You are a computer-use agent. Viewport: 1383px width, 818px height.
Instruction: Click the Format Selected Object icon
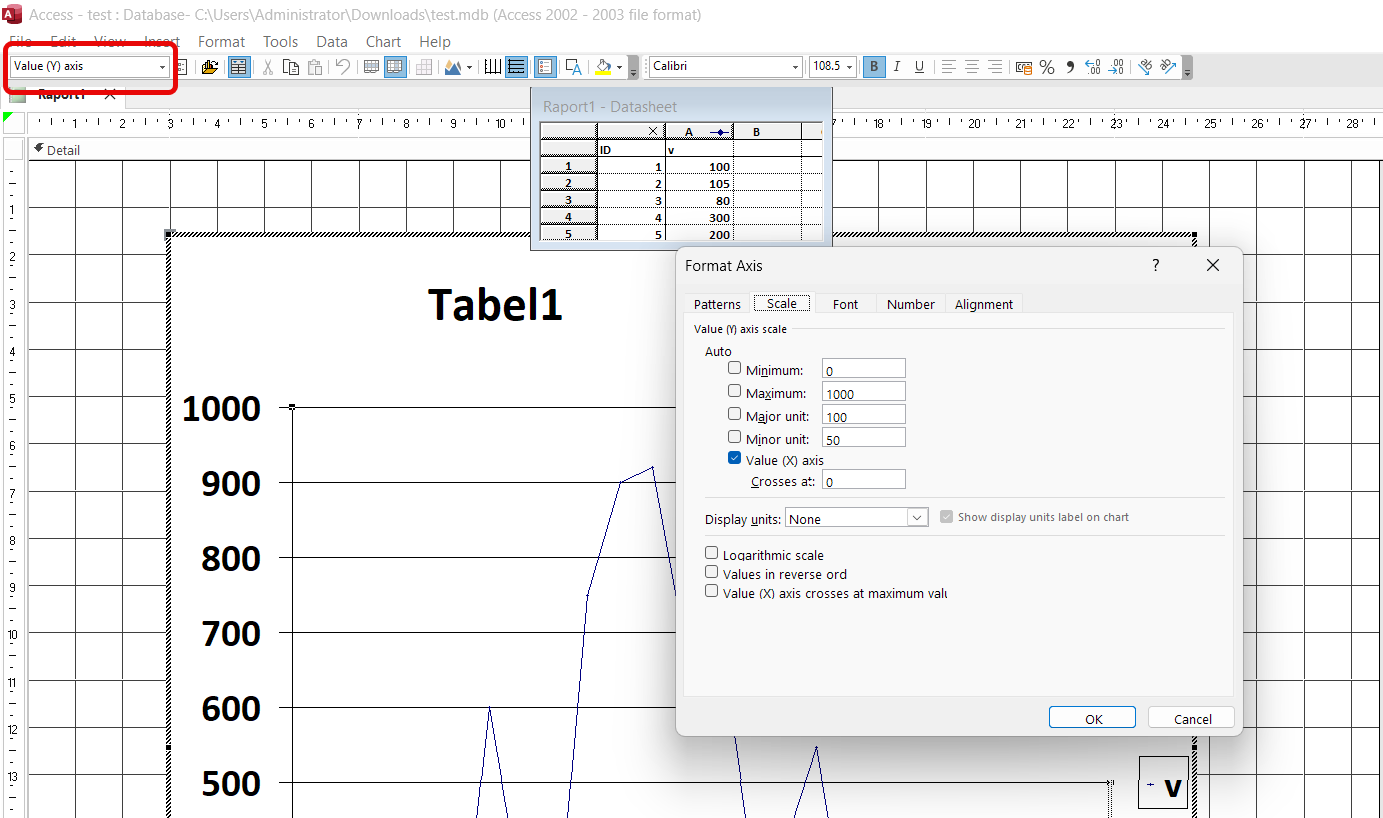click(x=181, y=67)
